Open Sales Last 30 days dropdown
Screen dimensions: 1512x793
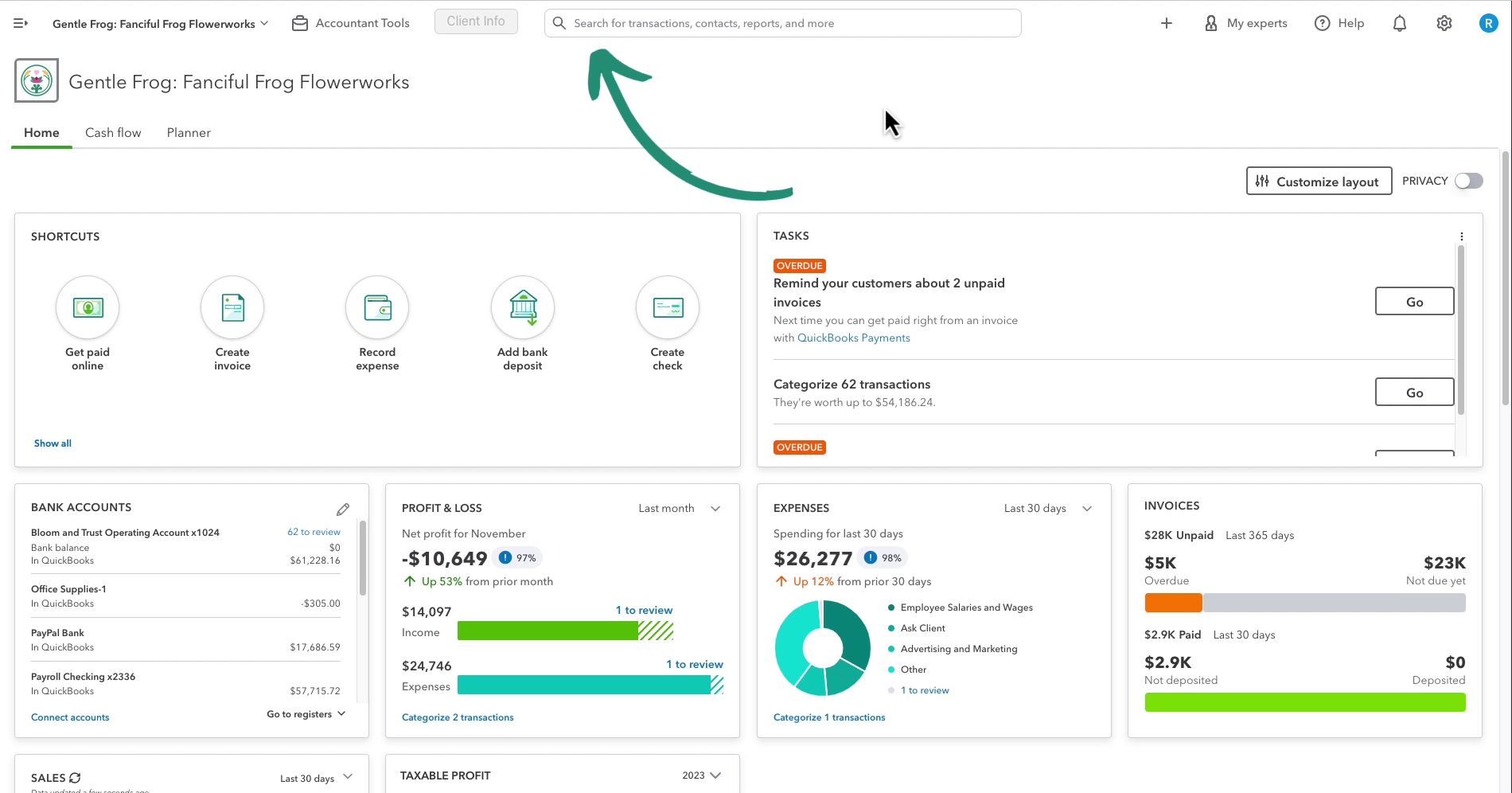point(316,778)
